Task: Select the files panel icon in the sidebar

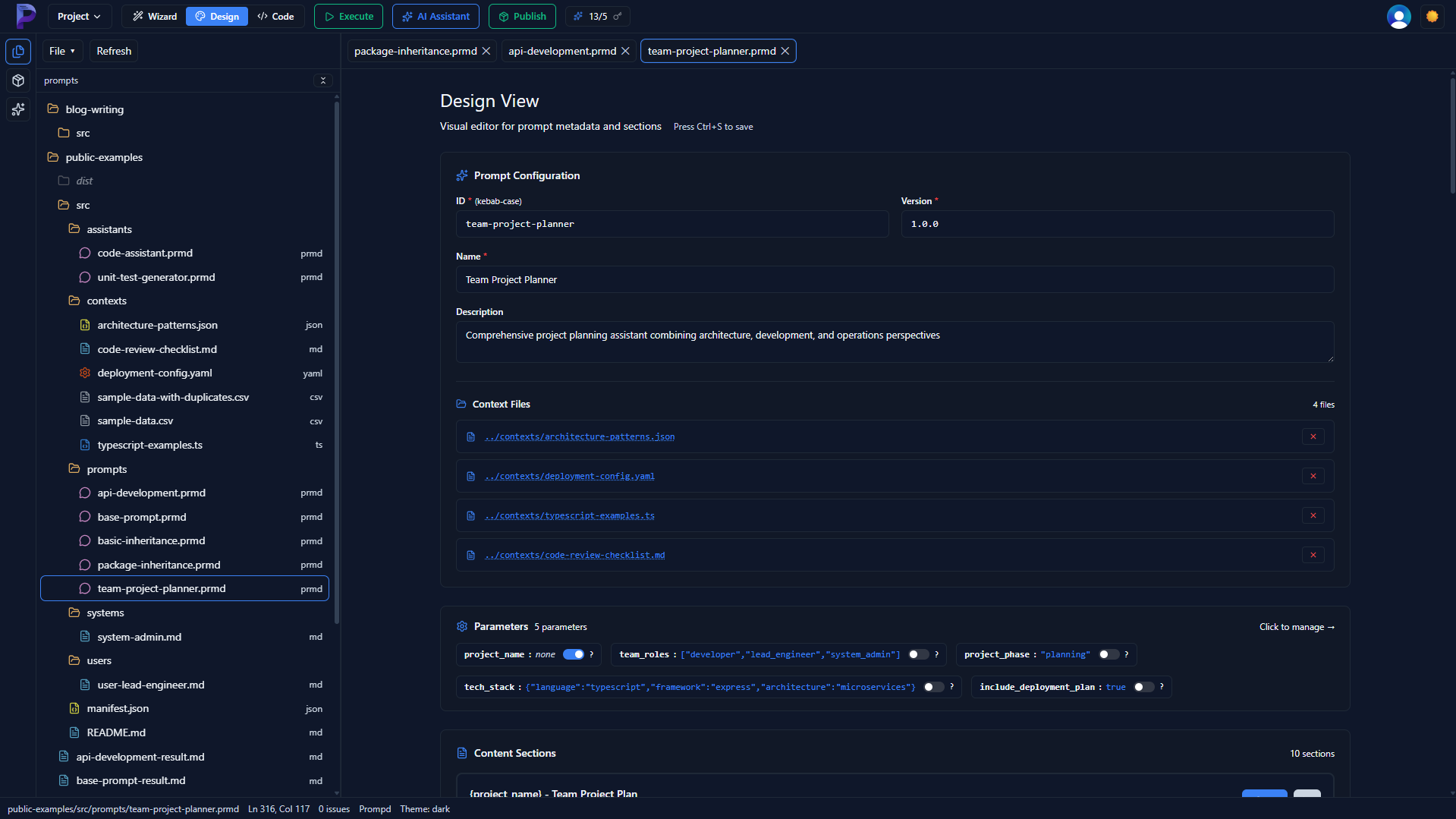Action: pos(17,52)
